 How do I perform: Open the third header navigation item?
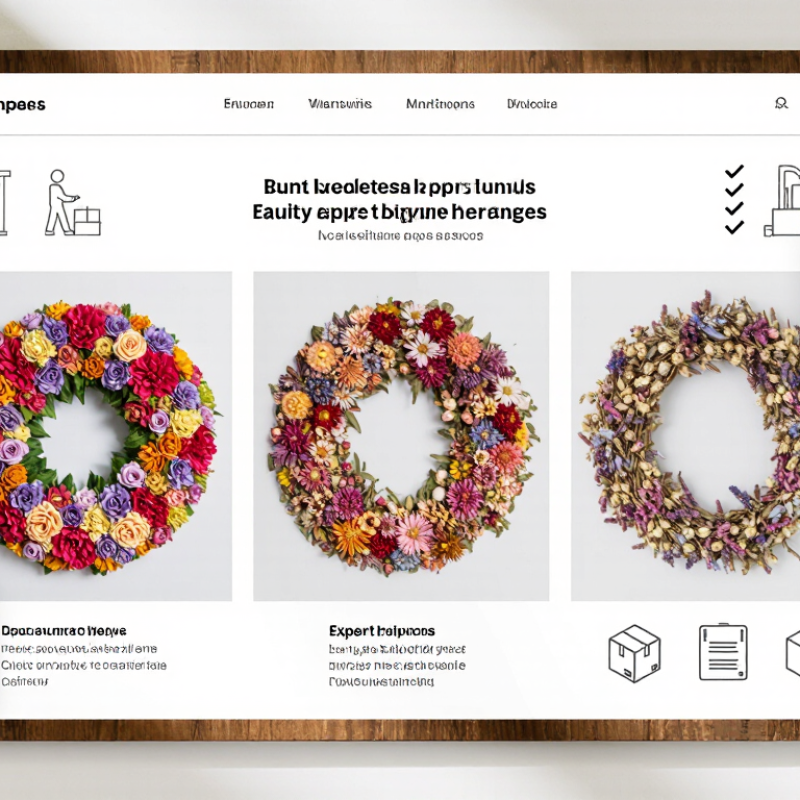tap(440, 104)
